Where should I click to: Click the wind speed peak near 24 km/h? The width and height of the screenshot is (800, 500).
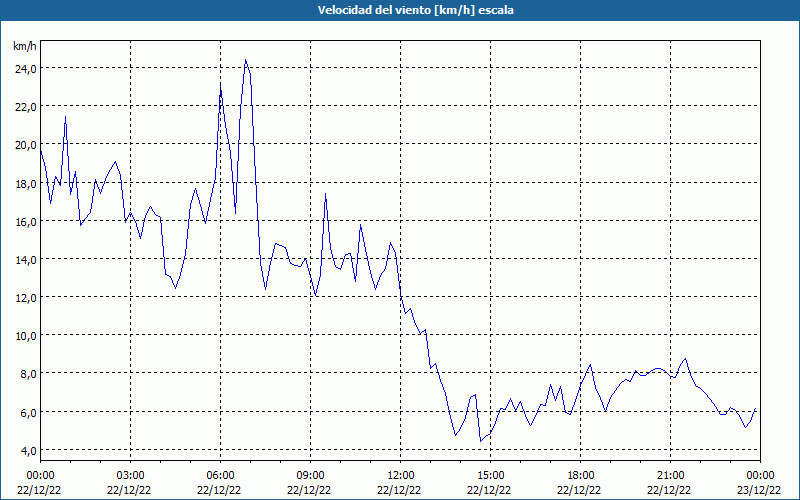(x=245, y=60)
